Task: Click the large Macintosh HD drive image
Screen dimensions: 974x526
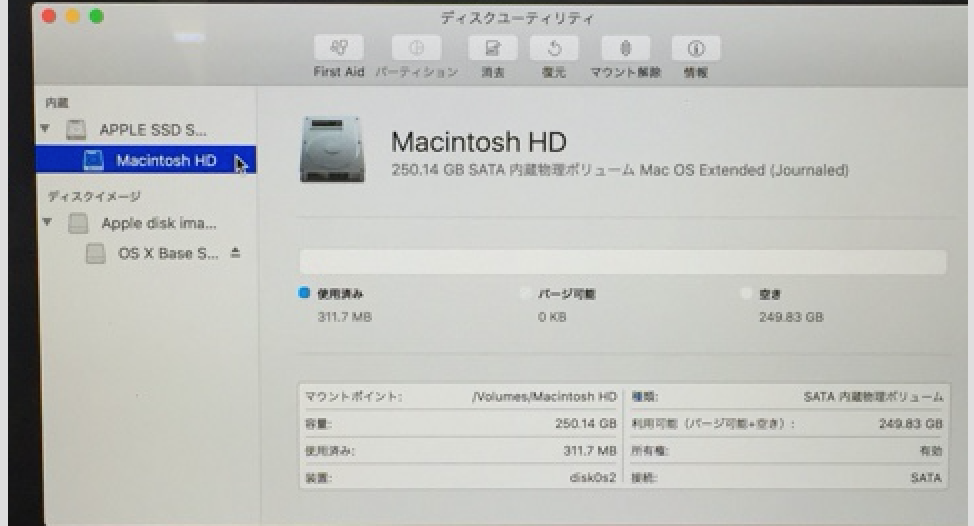Action: click(x=332, y=149)
